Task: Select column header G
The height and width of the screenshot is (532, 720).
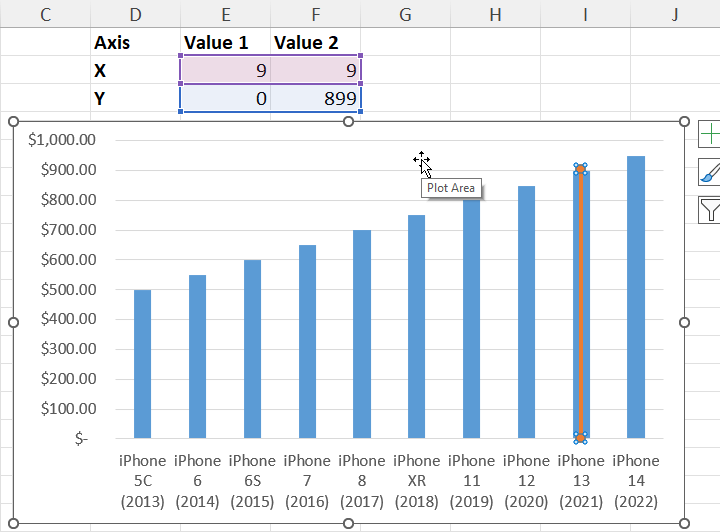Action: (405, 14)
